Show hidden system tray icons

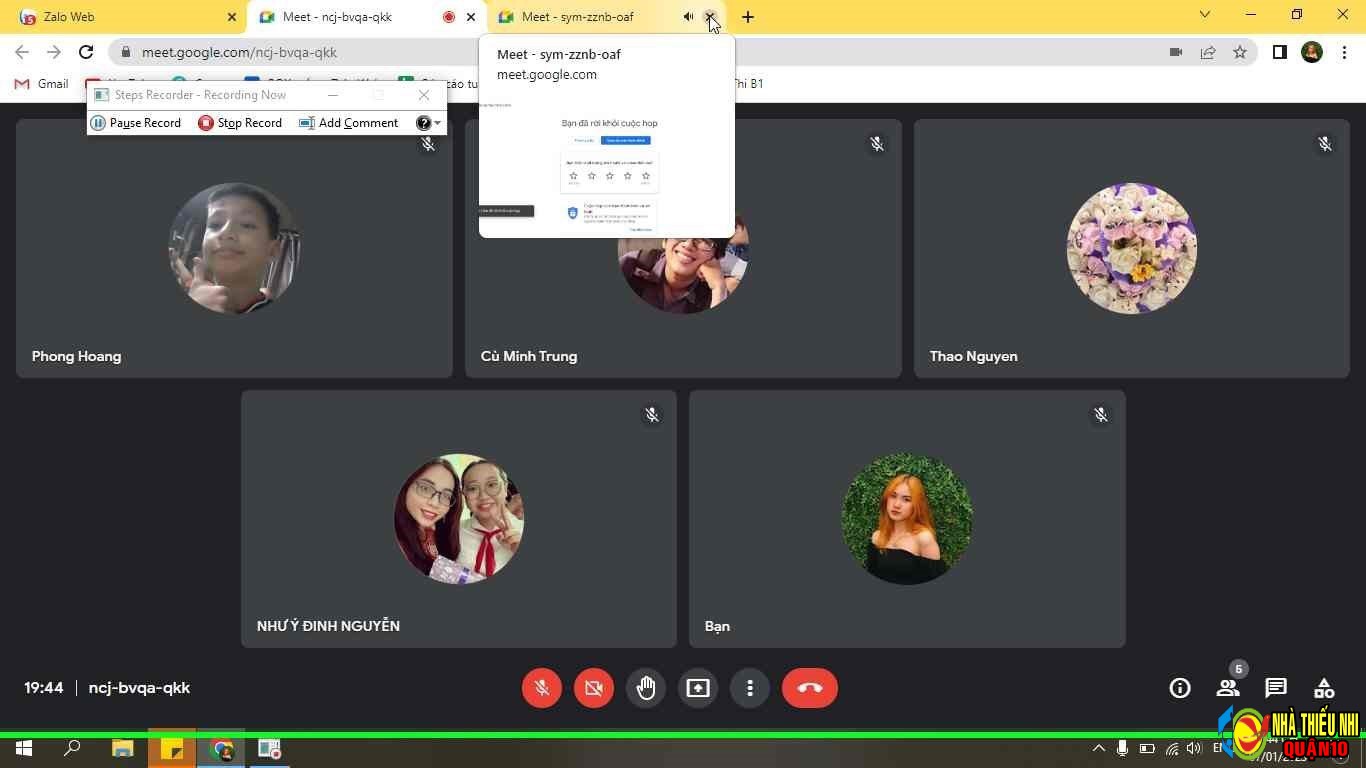(x=1098, y=748)
